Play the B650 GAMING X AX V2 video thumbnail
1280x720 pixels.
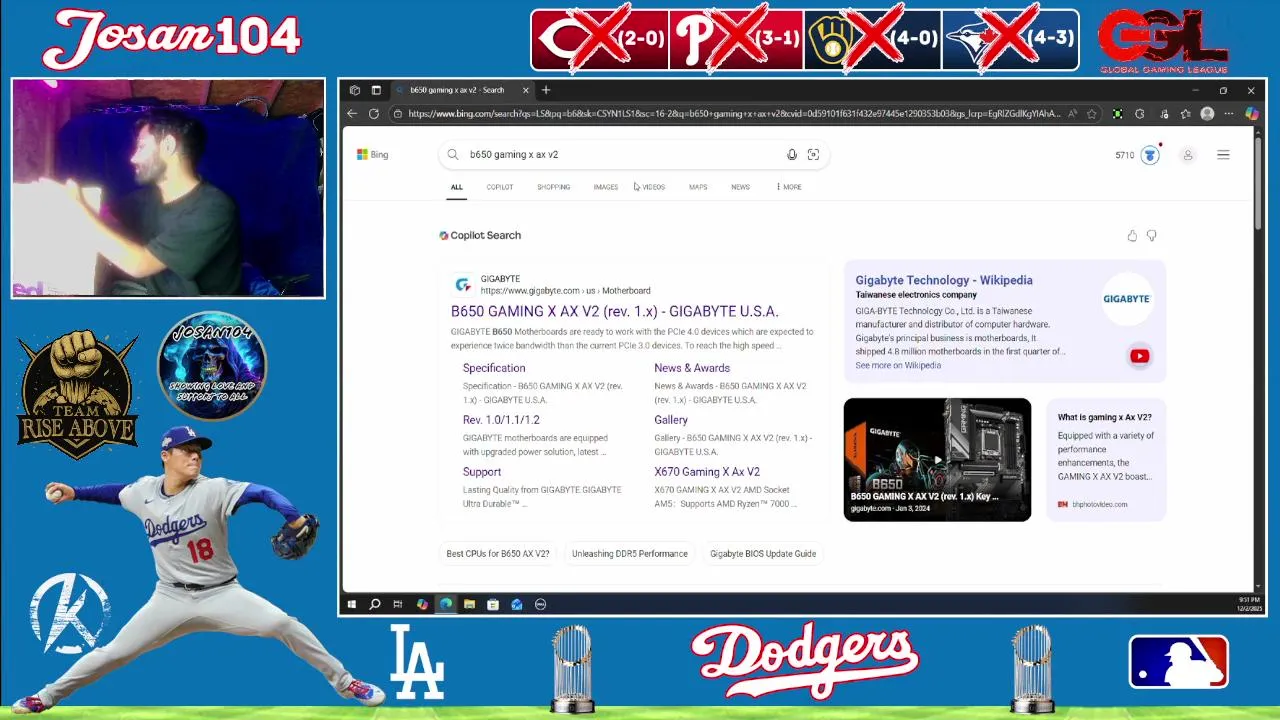tap(937, 460)
